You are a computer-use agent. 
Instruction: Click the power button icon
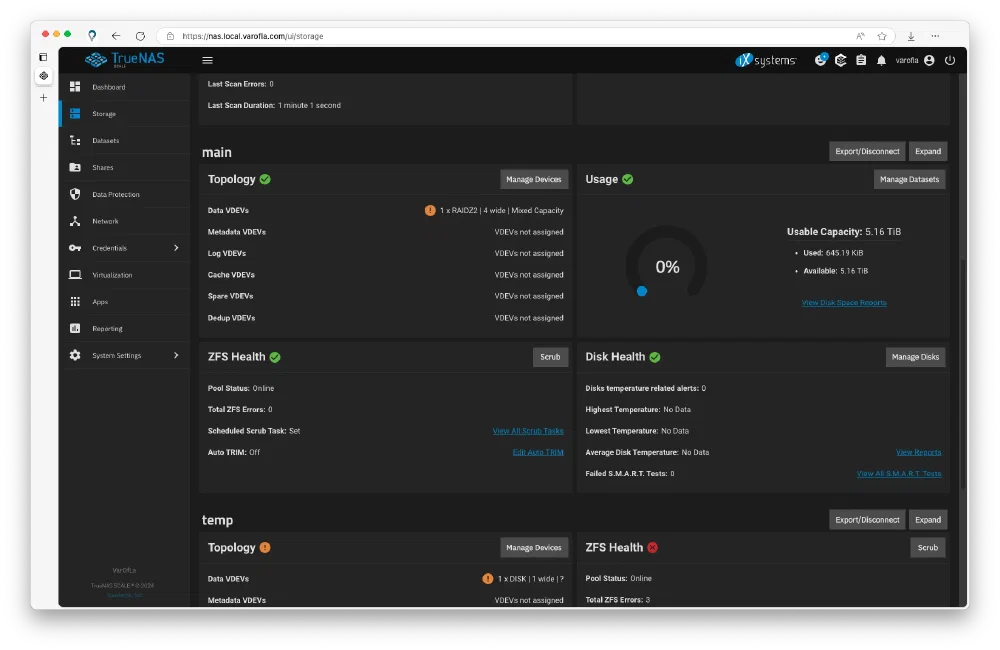950,60
